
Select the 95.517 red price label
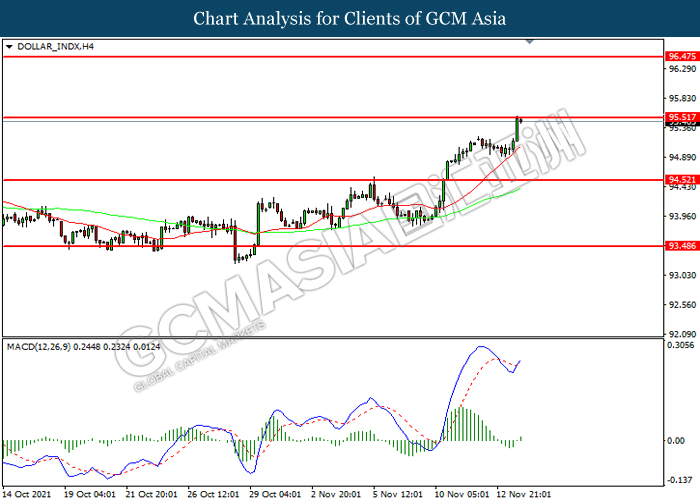(x=682, y=117)
